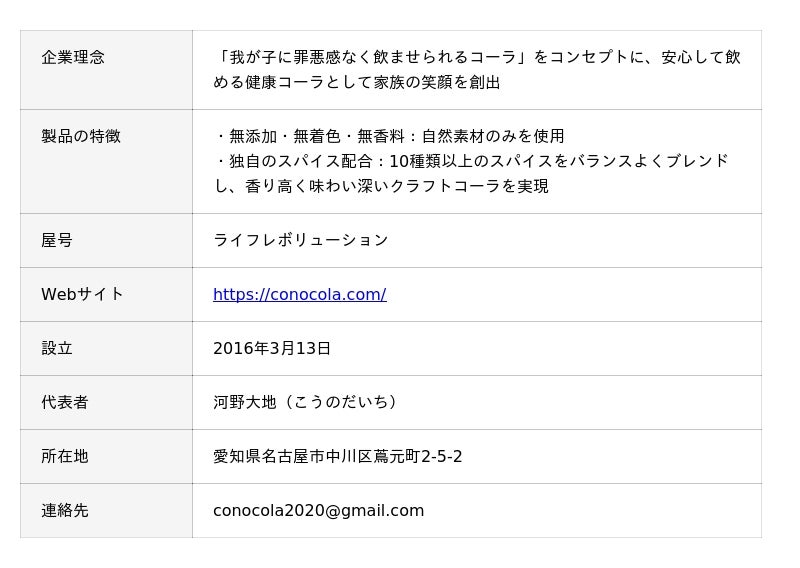
Task: Click the quoted 我が子に罪悪感なく concept line
Action: [477, 57]
